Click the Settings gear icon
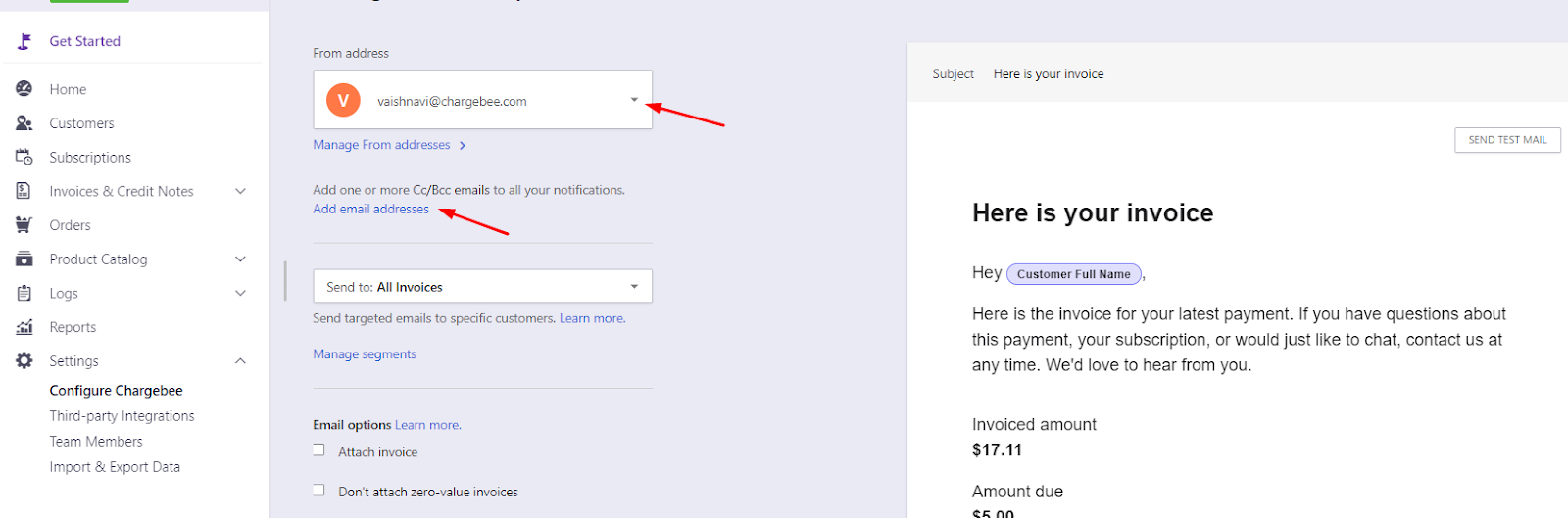The image size is (1568, 518). 24,360
